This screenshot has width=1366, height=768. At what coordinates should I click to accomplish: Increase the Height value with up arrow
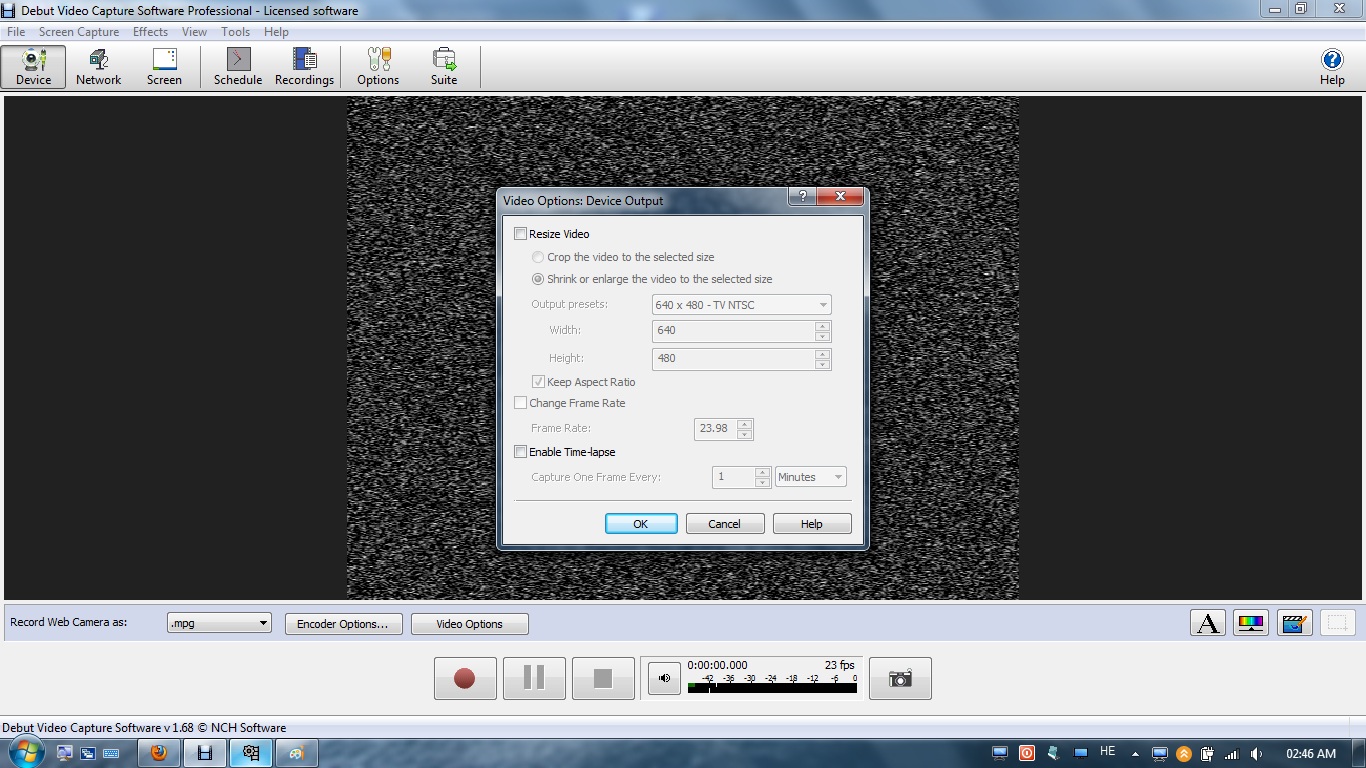(822, 354)
